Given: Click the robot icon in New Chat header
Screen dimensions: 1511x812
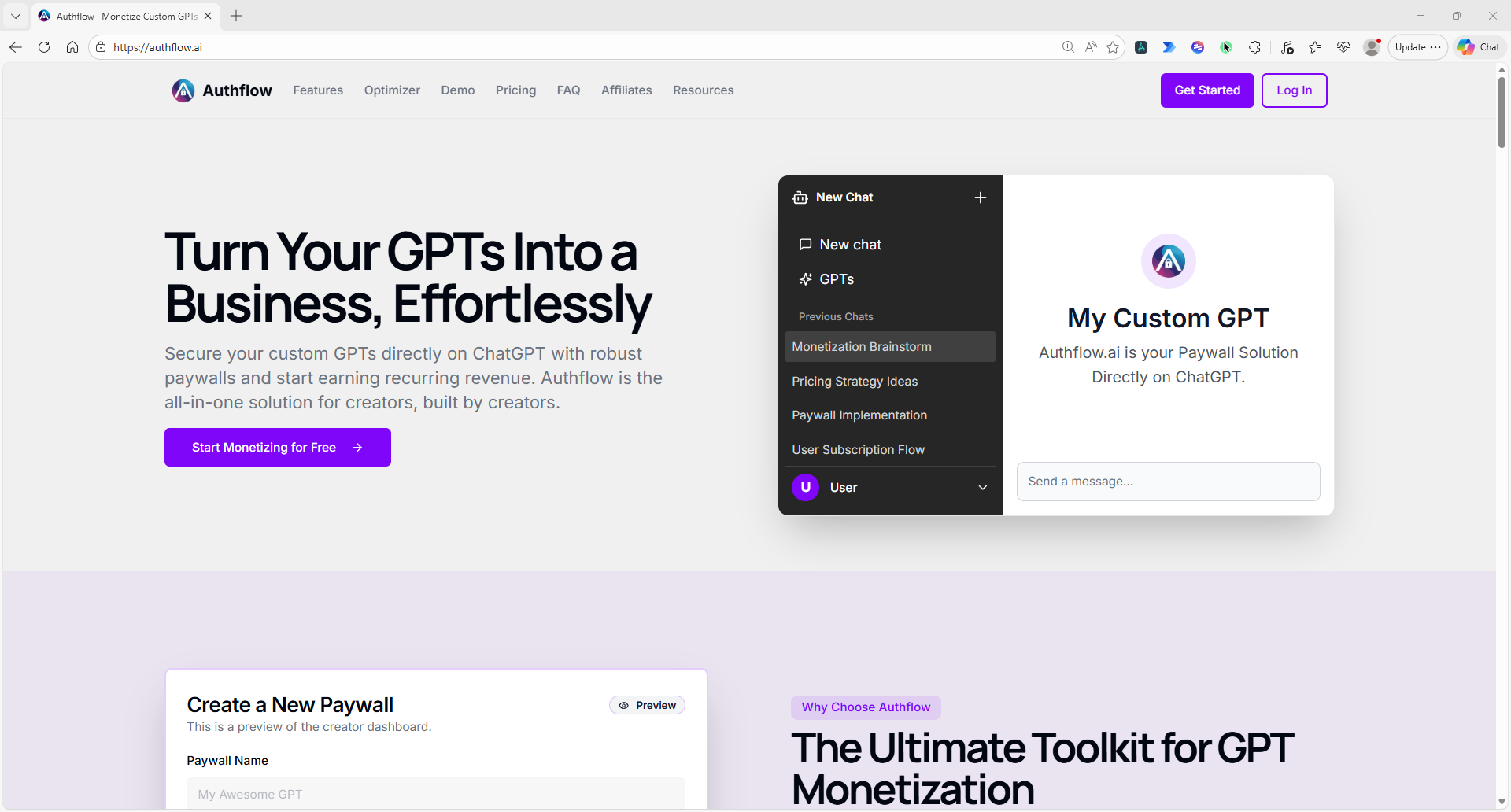Looking at the screenshot, I should 800,197.
